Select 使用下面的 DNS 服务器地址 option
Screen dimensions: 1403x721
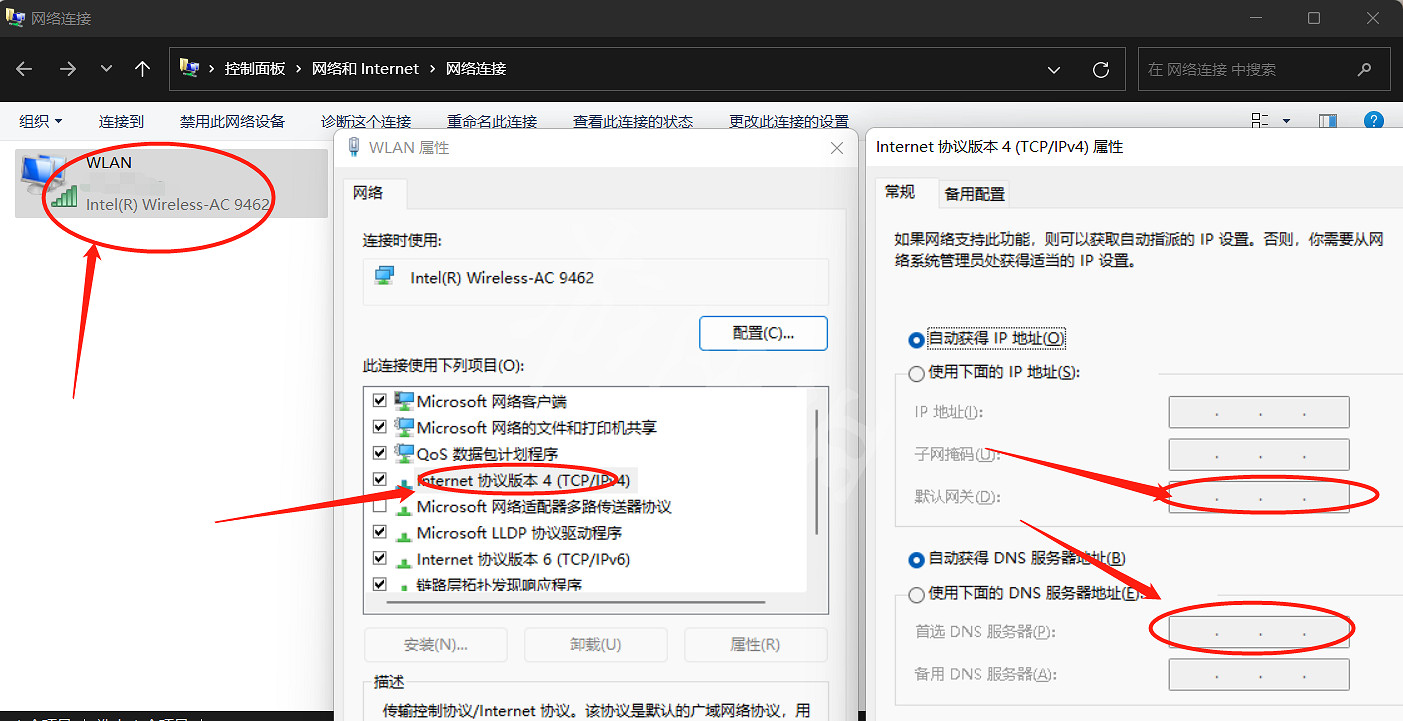(916, 594)
